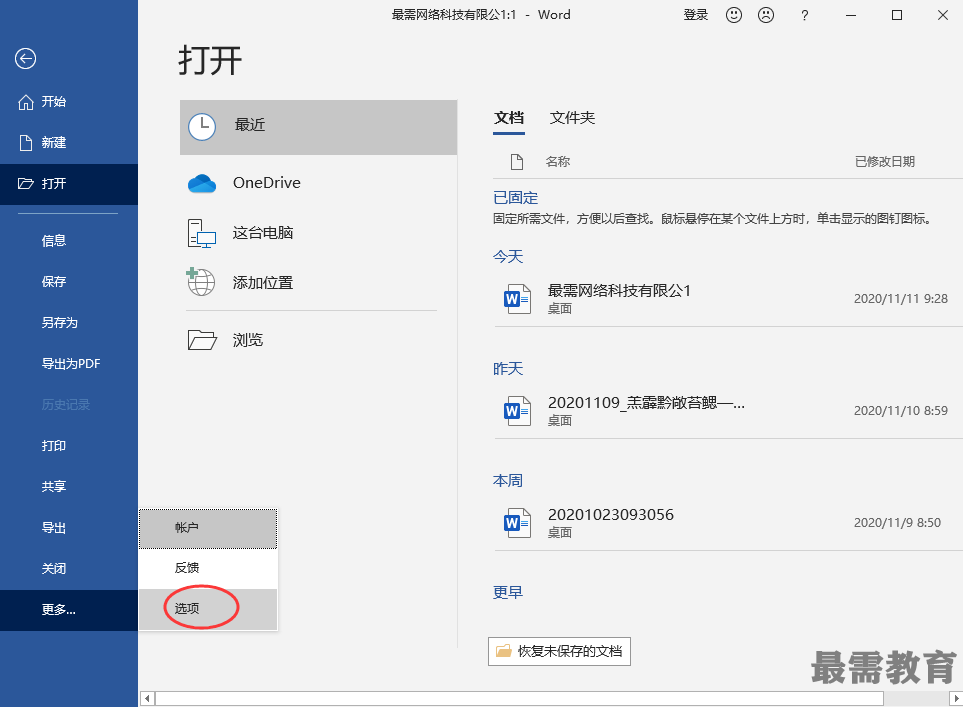Expand the 更多... menu entry
The width and height of the screenshot is (963, 707).
(69, 610)
